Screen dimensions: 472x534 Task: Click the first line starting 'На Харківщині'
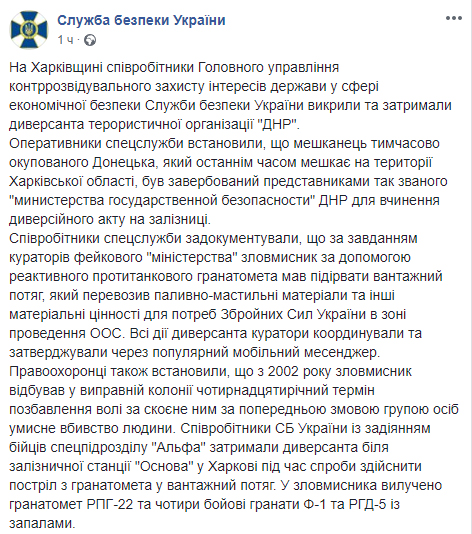click(174, 67)
